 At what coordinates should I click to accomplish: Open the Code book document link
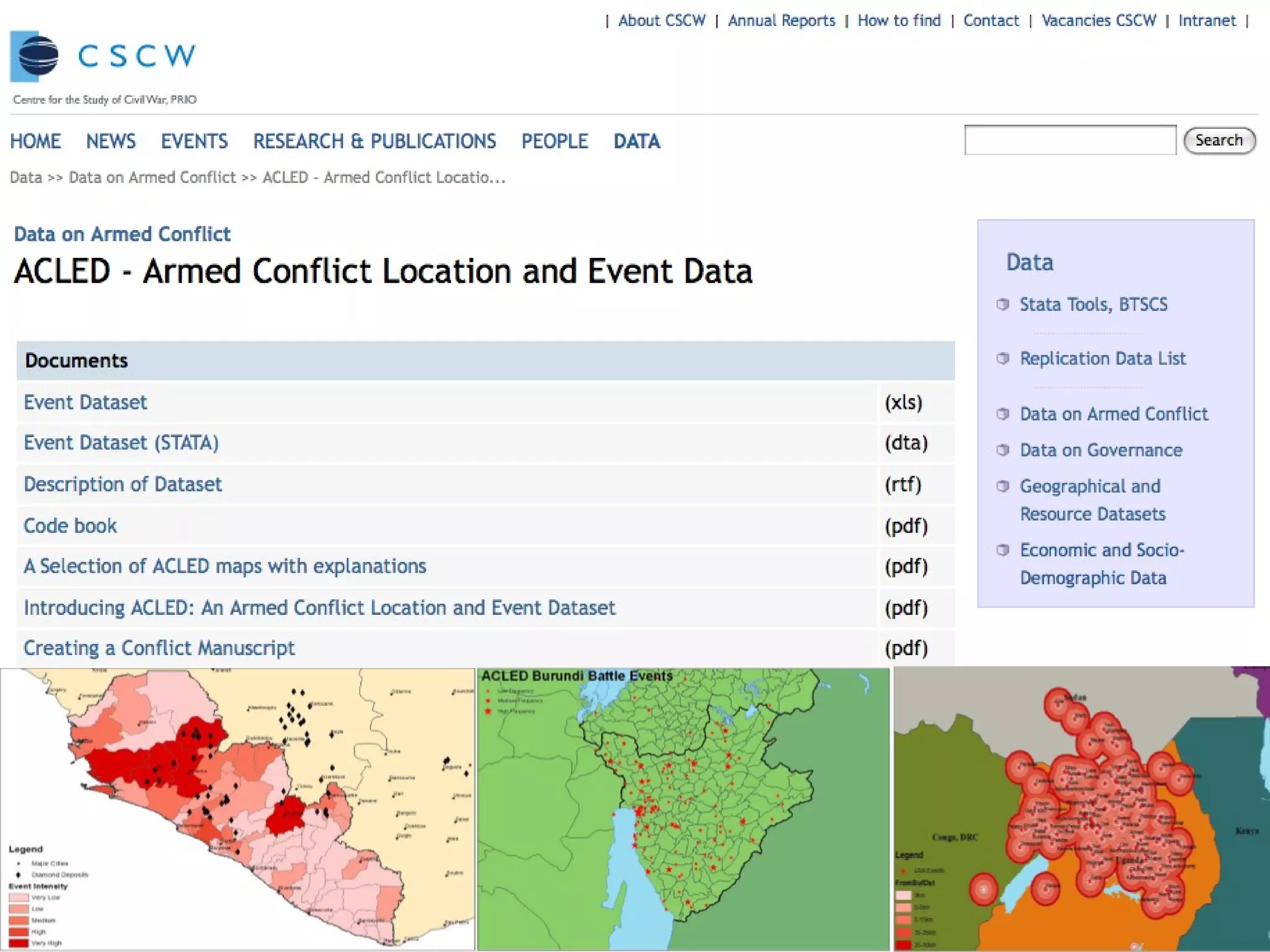pyautogui.click(x=70, y=526)
